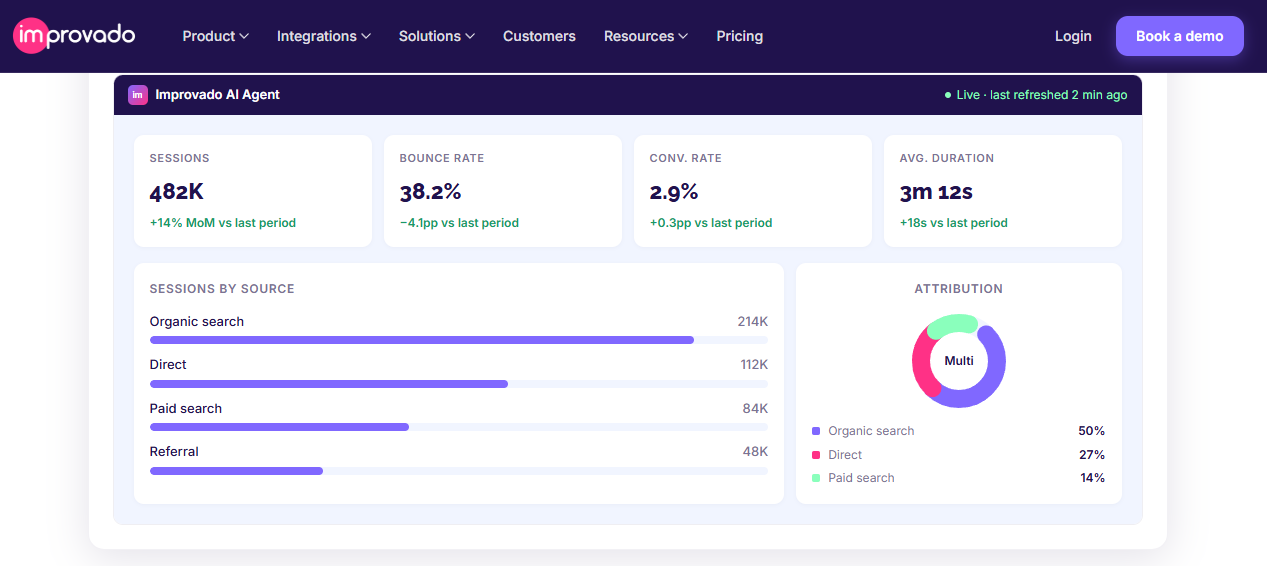1267x566 pixels.
Task: Click the Sessions 482K metric card
Action: 253,191
